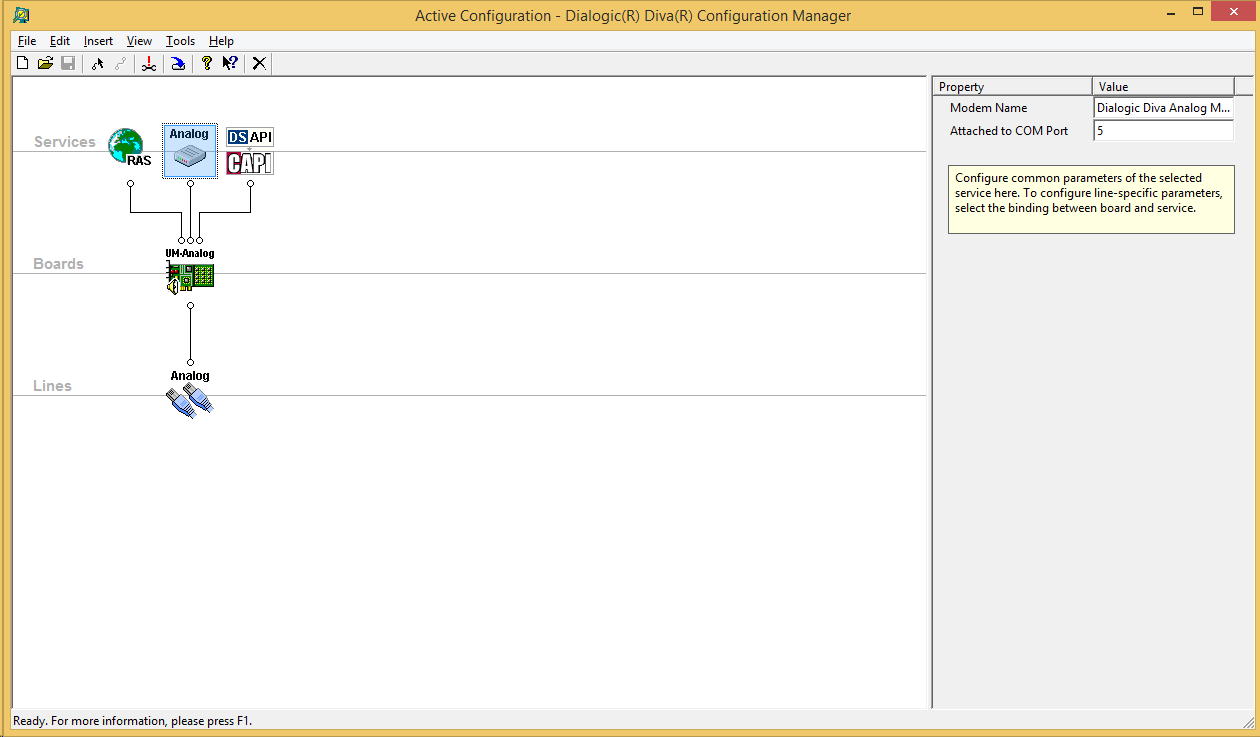1260x737 pixels.
Task: Click the Property column header
Action: [x=1012, y=87]
